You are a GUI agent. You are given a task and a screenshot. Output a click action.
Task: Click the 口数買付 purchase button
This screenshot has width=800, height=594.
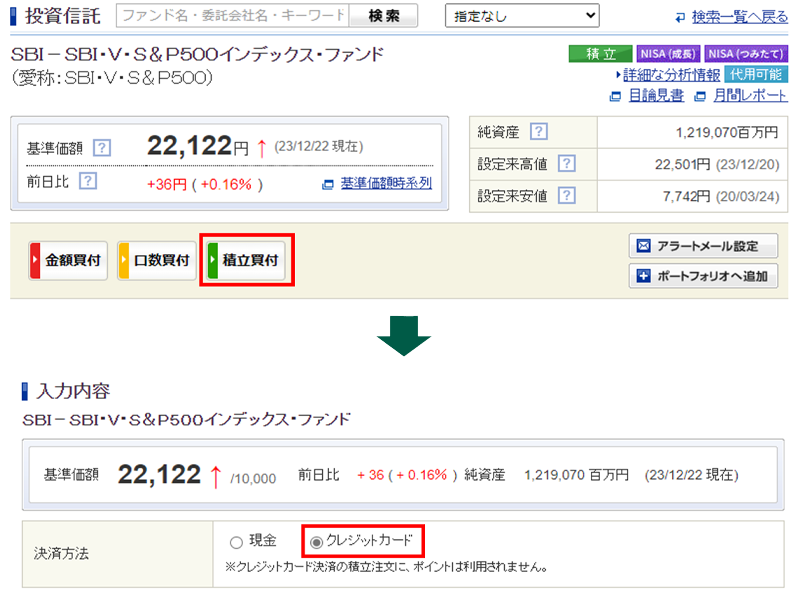(x=156, y=260)
